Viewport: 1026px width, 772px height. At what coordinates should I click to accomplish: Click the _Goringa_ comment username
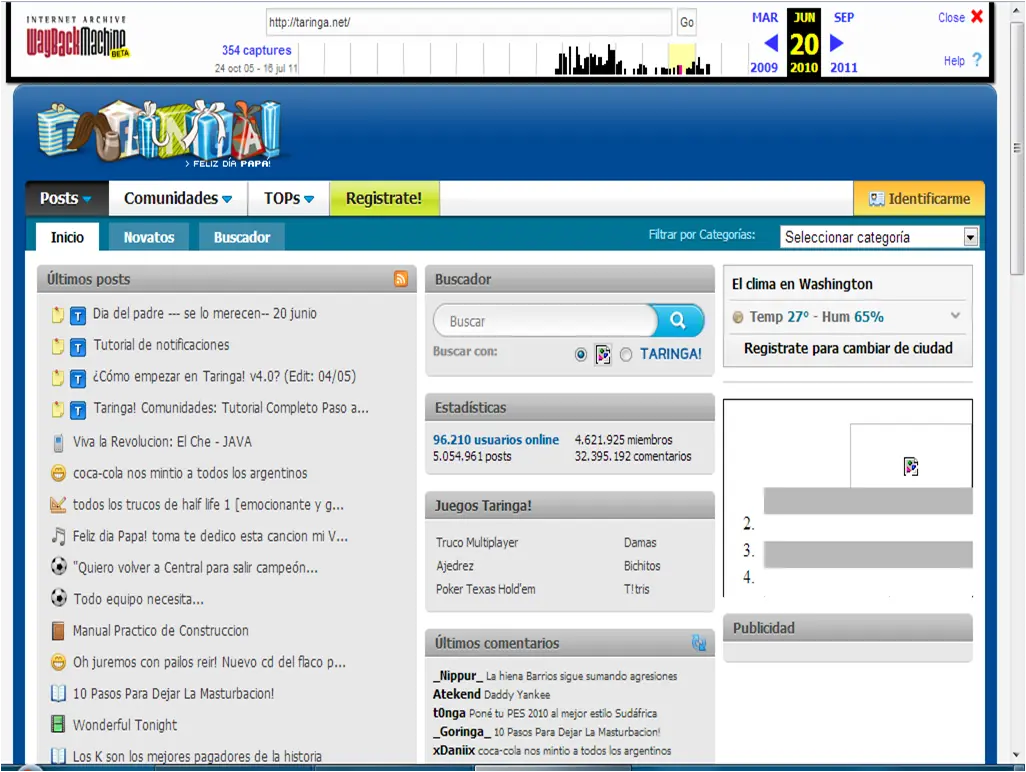pyautogui.click(x=461, y=731)
